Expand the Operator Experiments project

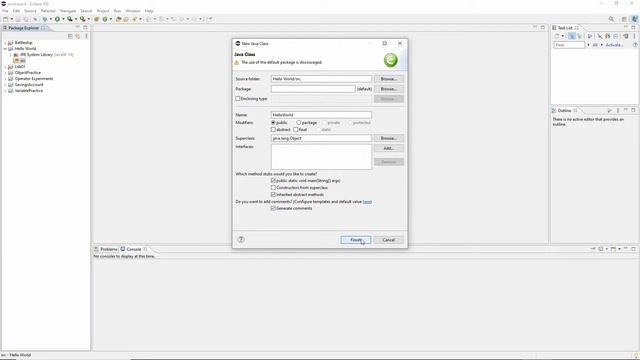click(5, 79)
